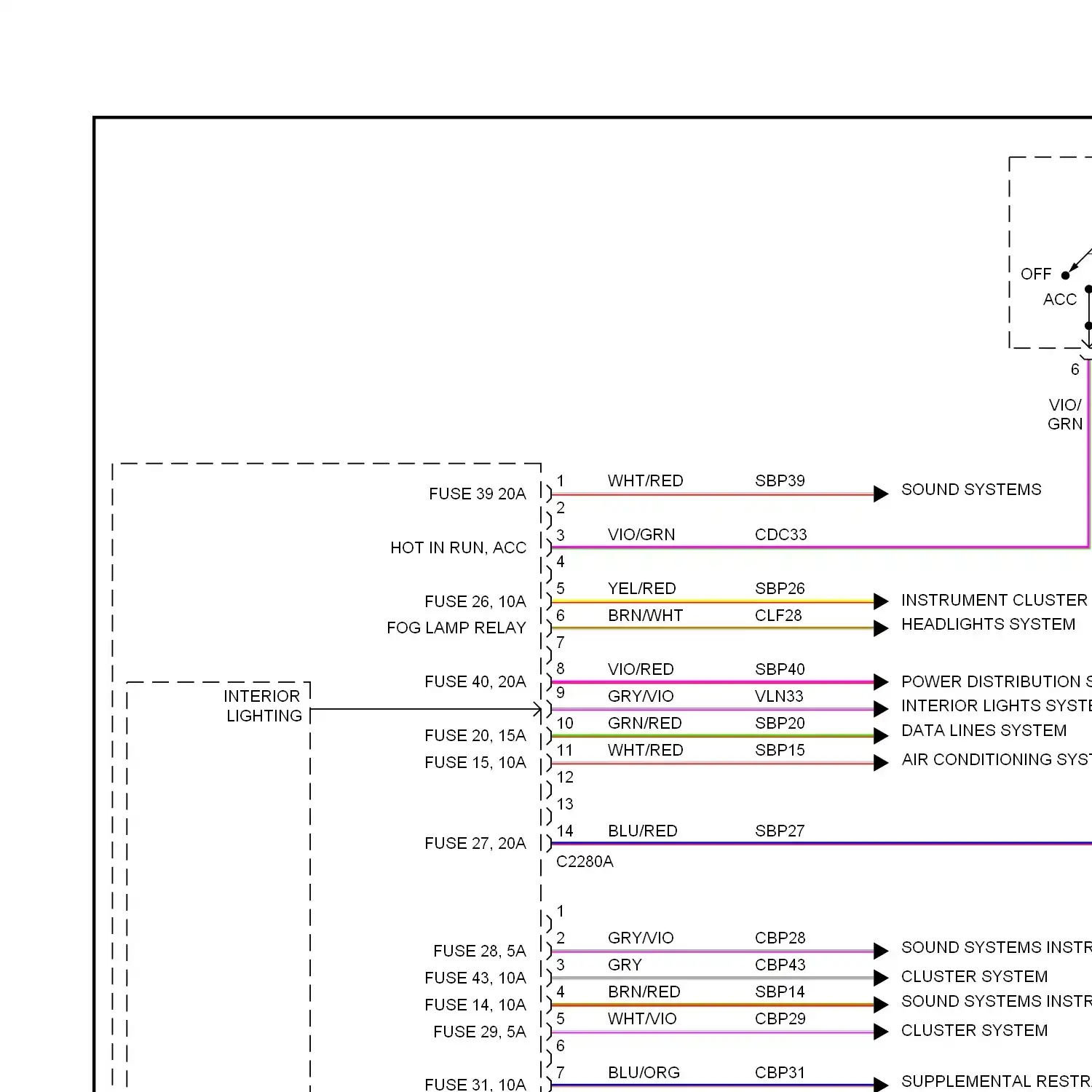The image size is (1092, 1092).
Task: Click the FUSE 43, 10A label
Action: (475, 978)
